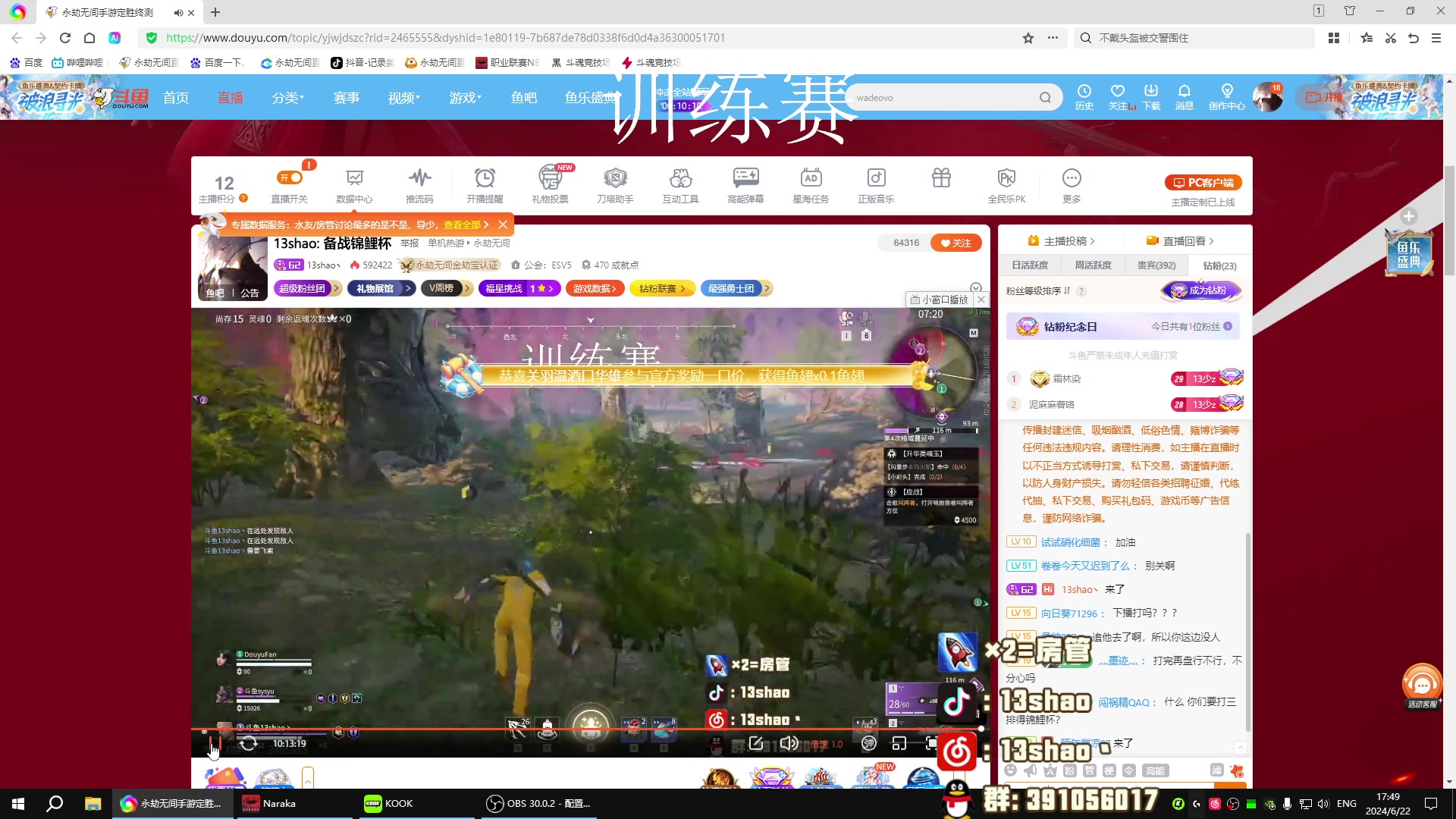Switch player to mini window mode
This screenshot has width=1456, height=819.
[x=899, y=743]
